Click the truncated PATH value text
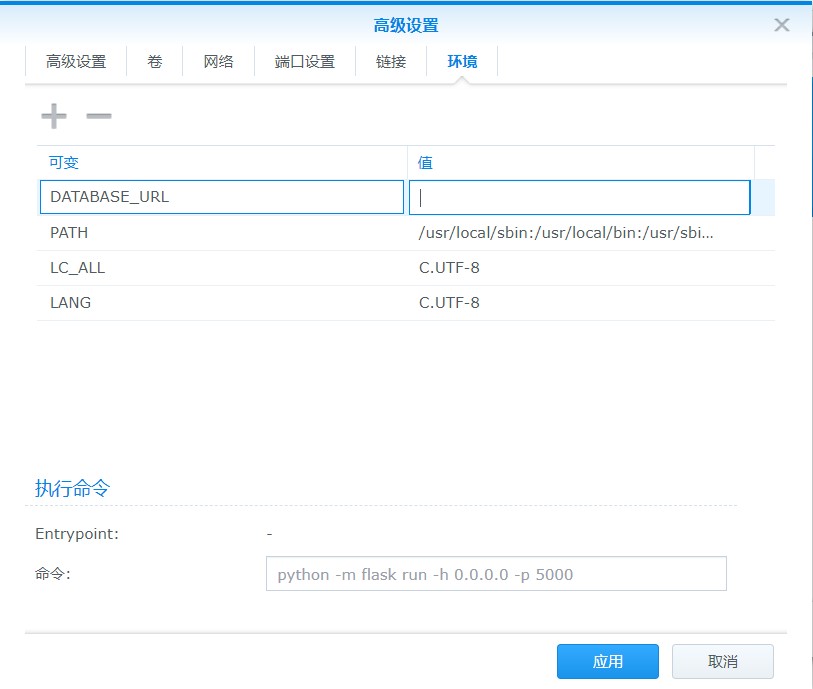Screen dimensions: 813x689 tap(562, 232)
